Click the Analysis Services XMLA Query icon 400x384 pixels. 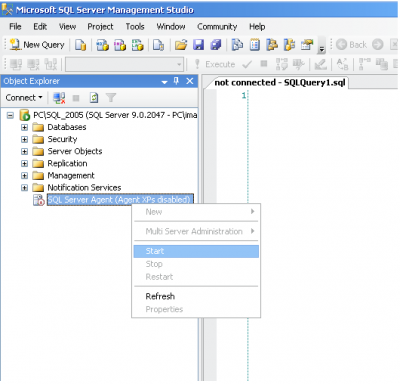coord(137,45)
